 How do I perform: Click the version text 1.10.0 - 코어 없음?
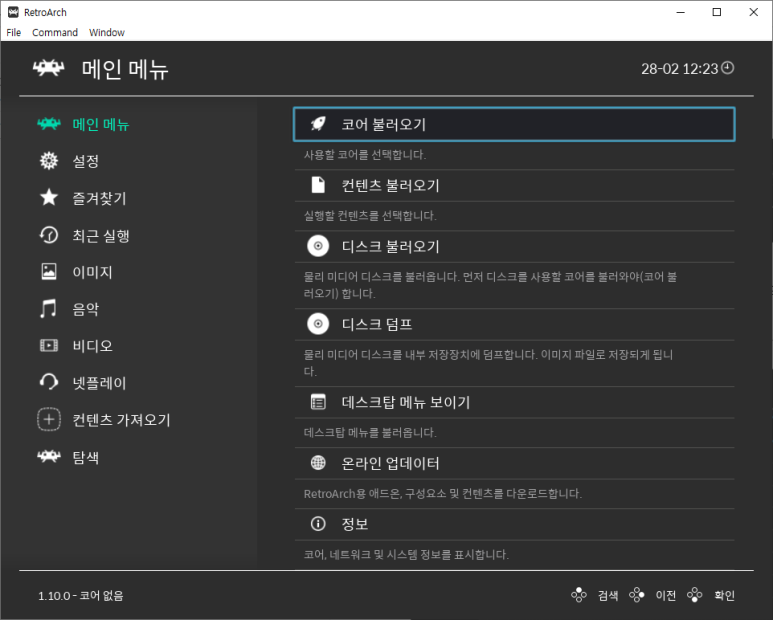tap(81, 595)
